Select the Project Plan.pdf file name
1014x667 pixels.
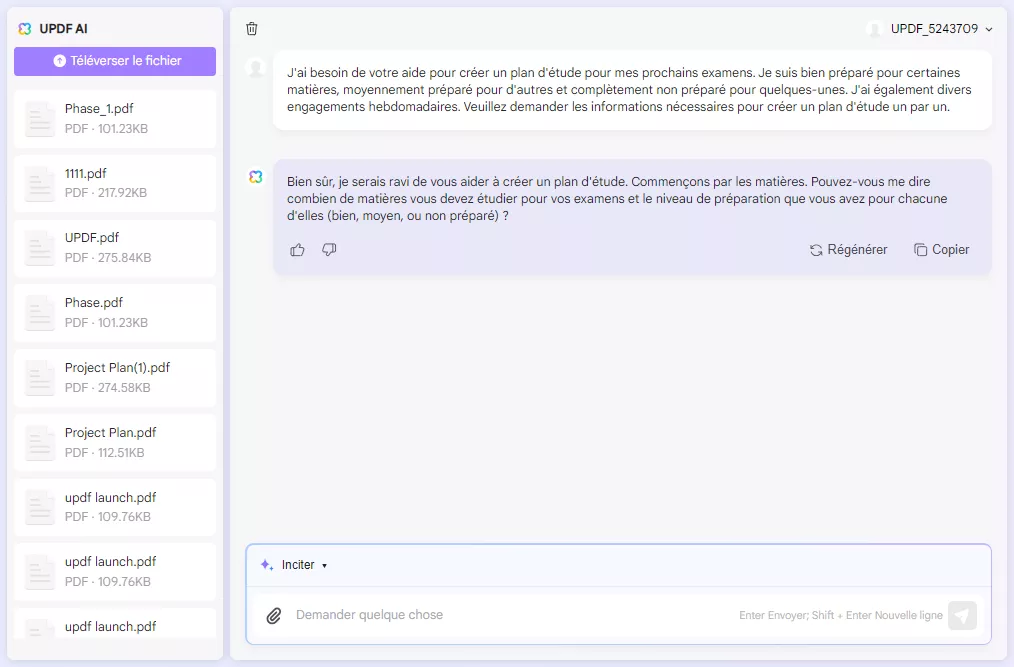pyautogui.click(x=111, y=432)
